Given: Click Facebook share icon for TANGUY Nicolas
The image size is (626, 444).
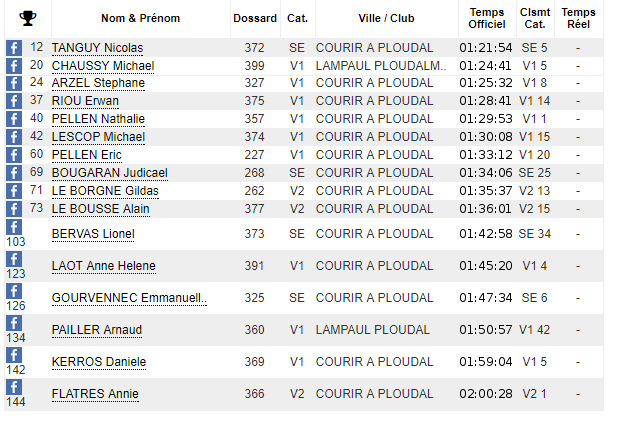Looking at the screenshot, I should [x=14, y=48].
